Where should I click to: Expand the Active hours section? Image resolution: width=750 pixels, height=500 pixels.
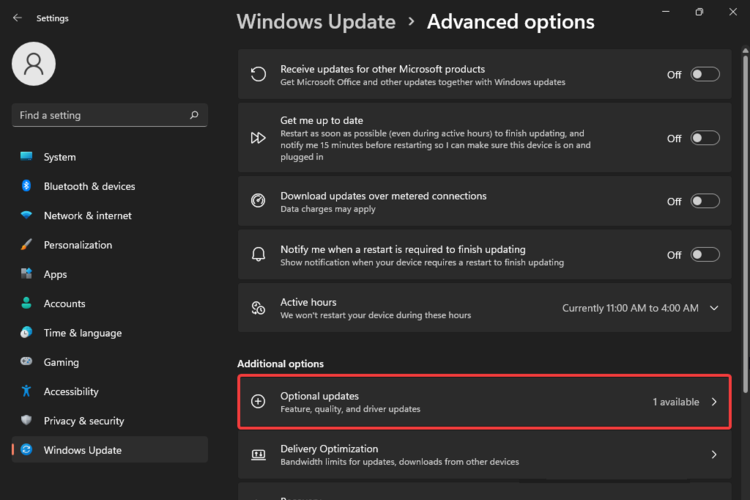pyautogui.click(x=714, y=308)
